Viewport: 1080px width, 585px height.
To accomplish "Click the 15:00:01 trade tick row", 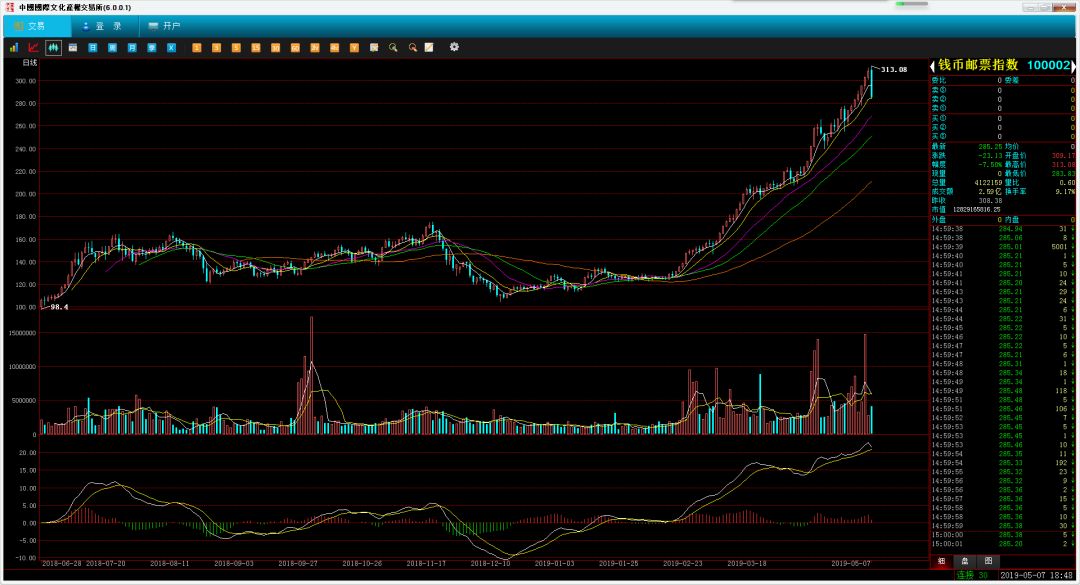I will (x=1003, y=544).
